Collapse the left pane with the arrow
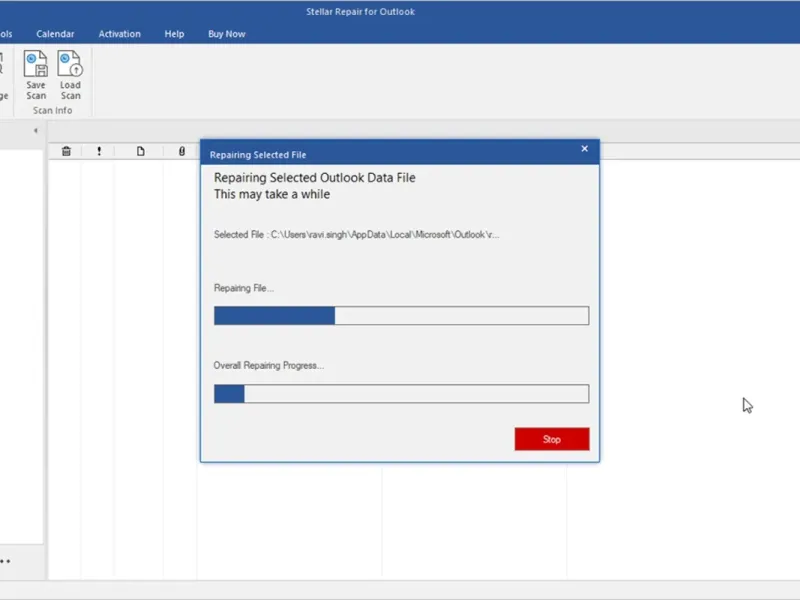 coord(35,131)
